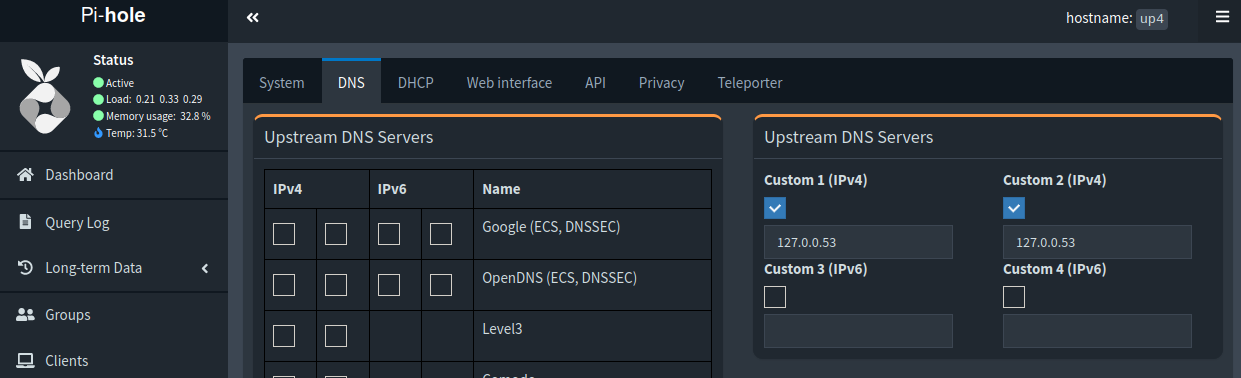Open Dashboard via home icon
The height and width of the screenshot is (378, 1241).
[26, 175]
